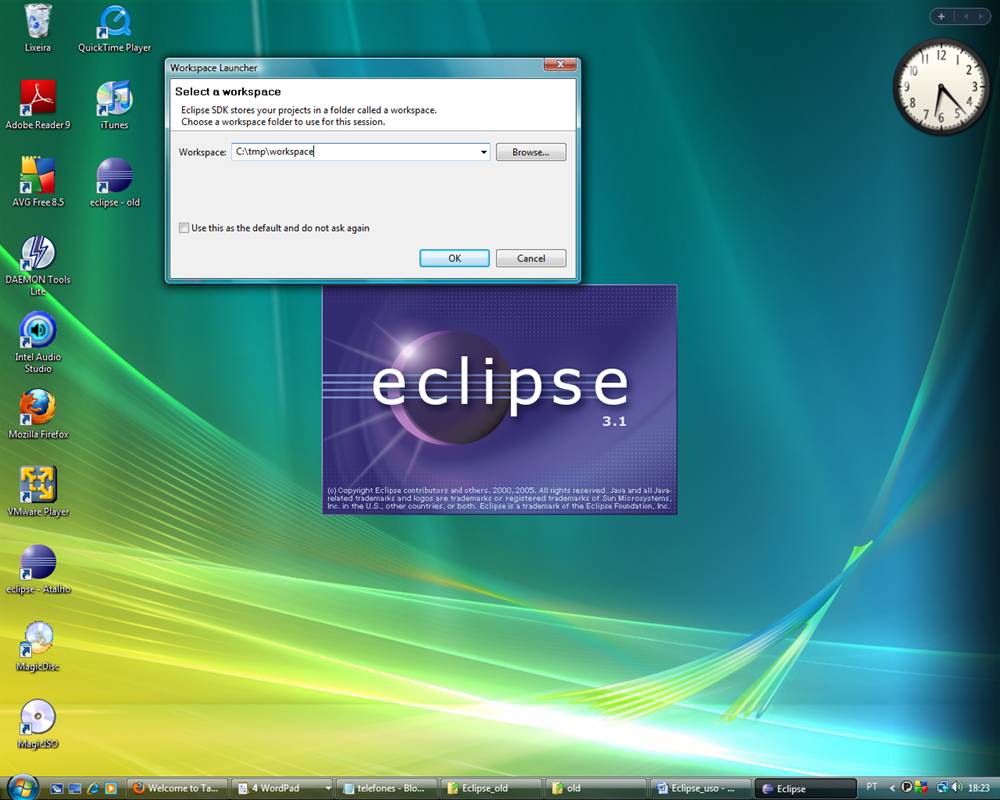Select the QuickTime Player desktop icon
The image size is (1000, 800).
(115, 28)
